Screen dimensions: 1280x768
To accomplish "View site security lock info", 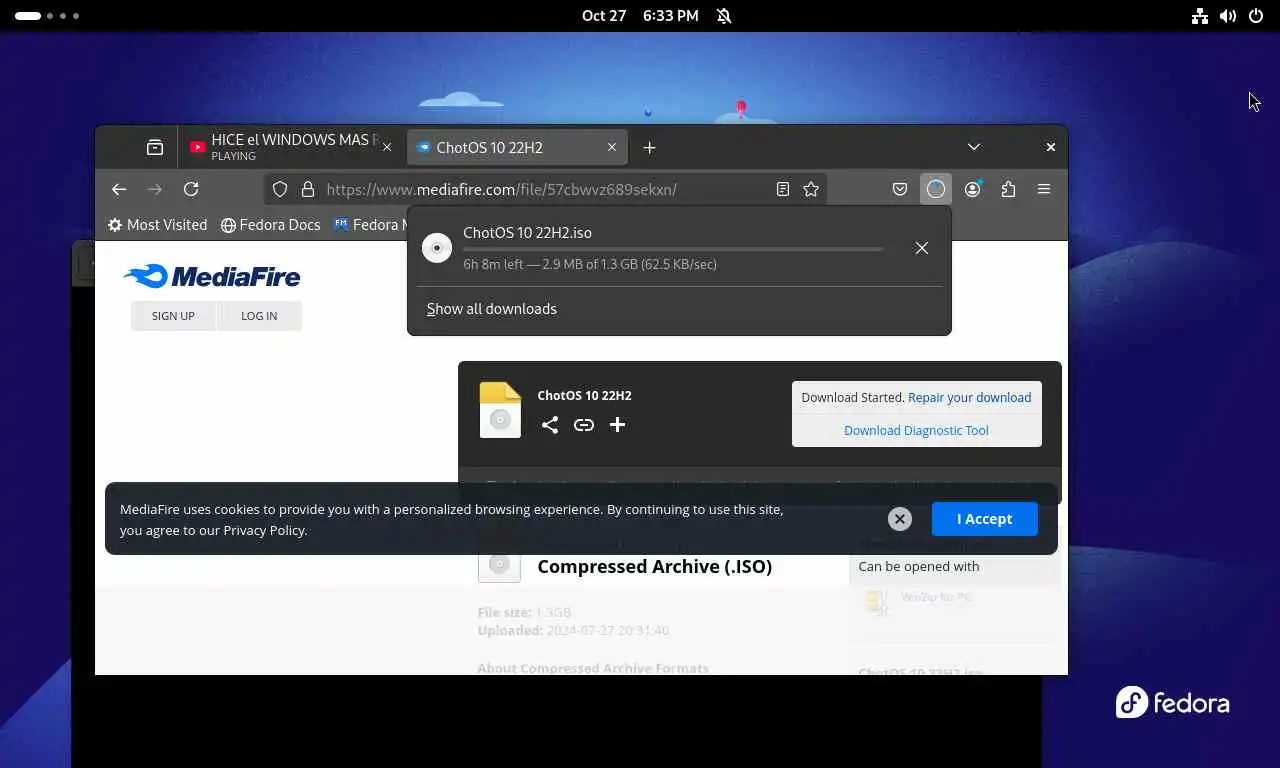I will pyautogui.click(x=308, y=189).
